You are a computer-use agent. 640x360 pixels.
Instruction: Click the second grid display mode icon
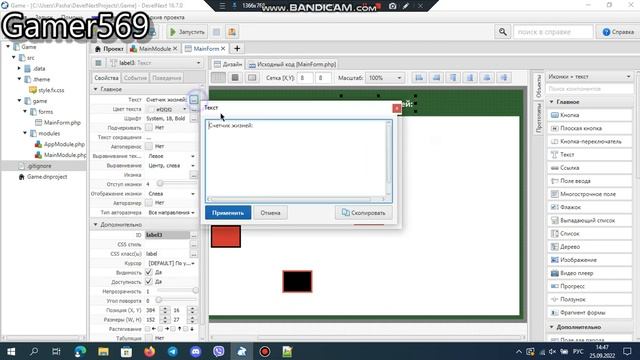(x=235, y=78)
